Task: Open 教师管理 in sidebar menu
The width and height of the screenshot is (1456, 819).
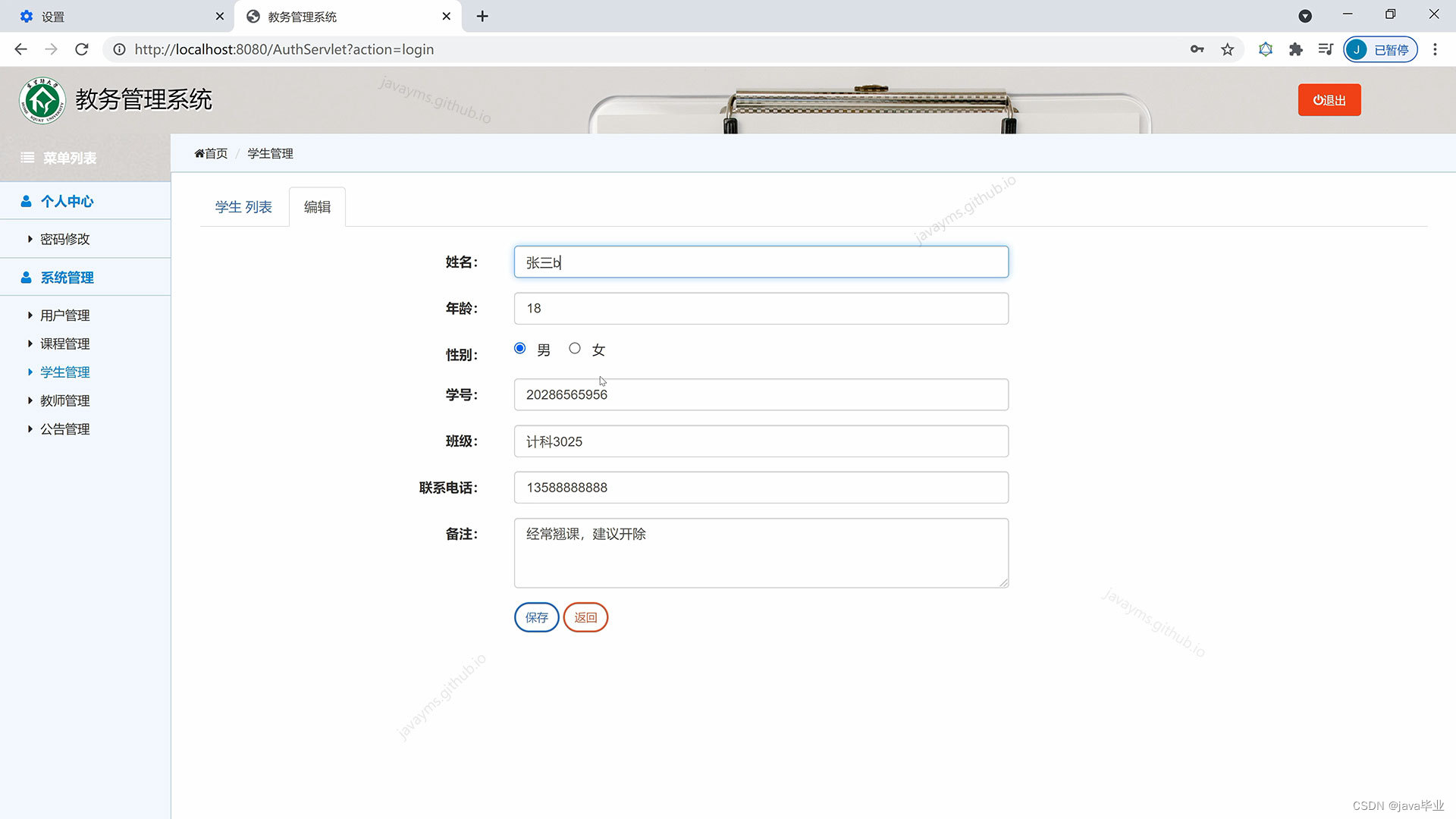Action: pos(64,400)
